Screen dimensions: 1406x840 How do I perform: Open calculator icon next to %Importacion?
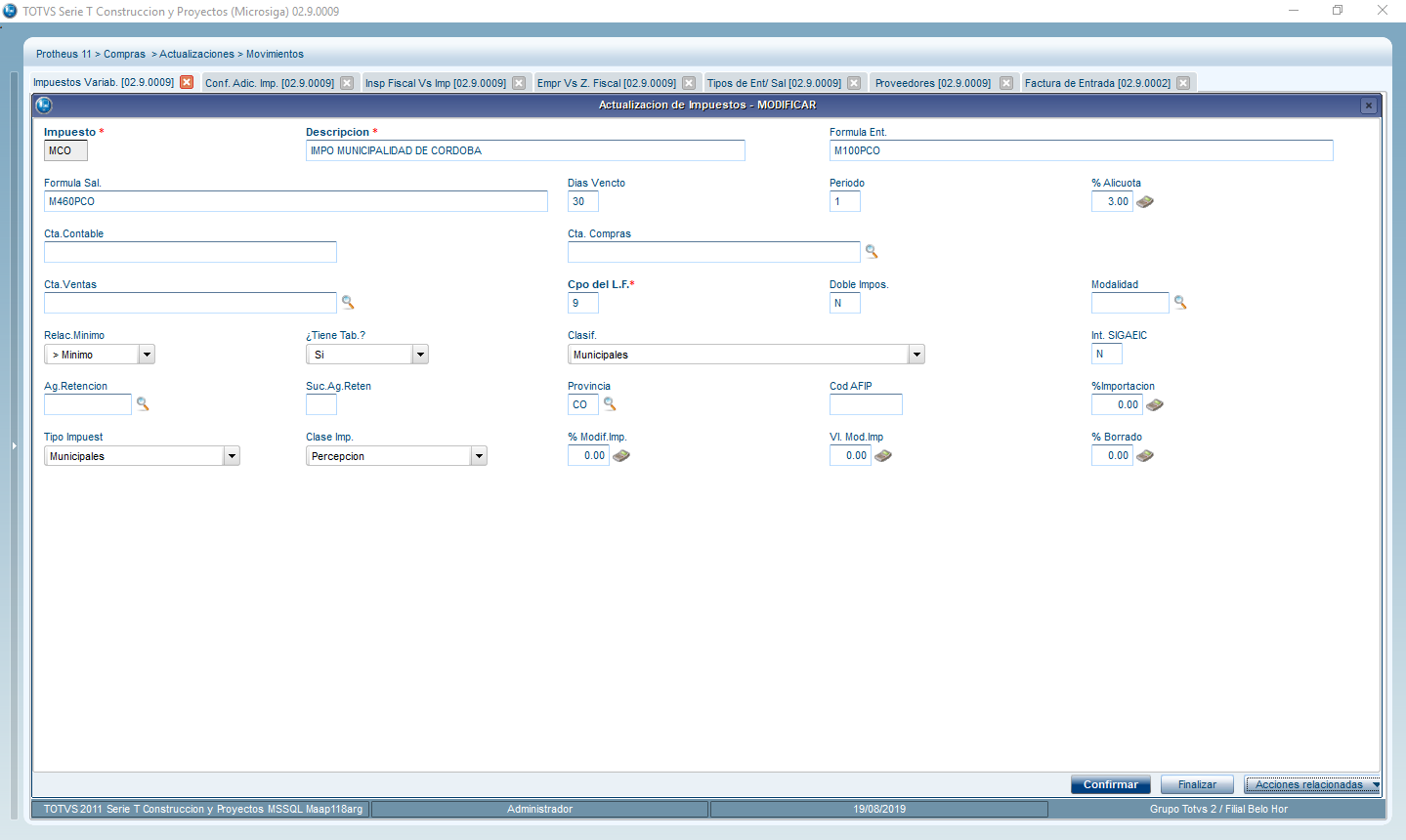(x=1154, y=404)
